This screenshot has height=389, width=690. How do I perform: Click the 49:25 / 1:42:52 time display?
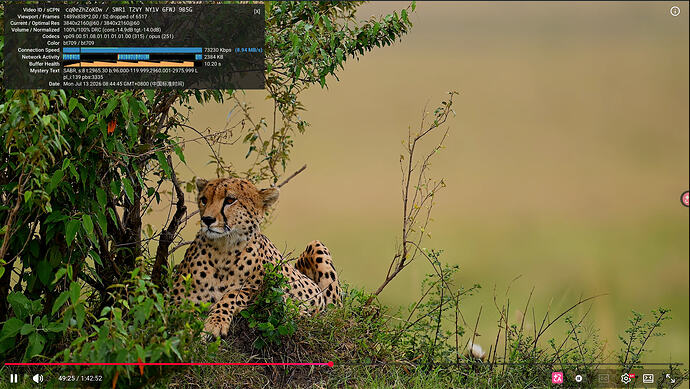[x=80, y=378]
